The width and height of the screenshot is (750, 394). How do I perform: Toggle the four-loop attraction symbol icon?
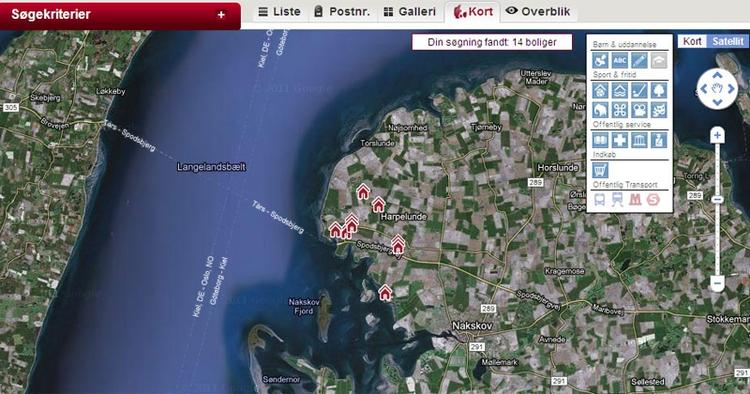pyautogui.click(x=619, y=110)
